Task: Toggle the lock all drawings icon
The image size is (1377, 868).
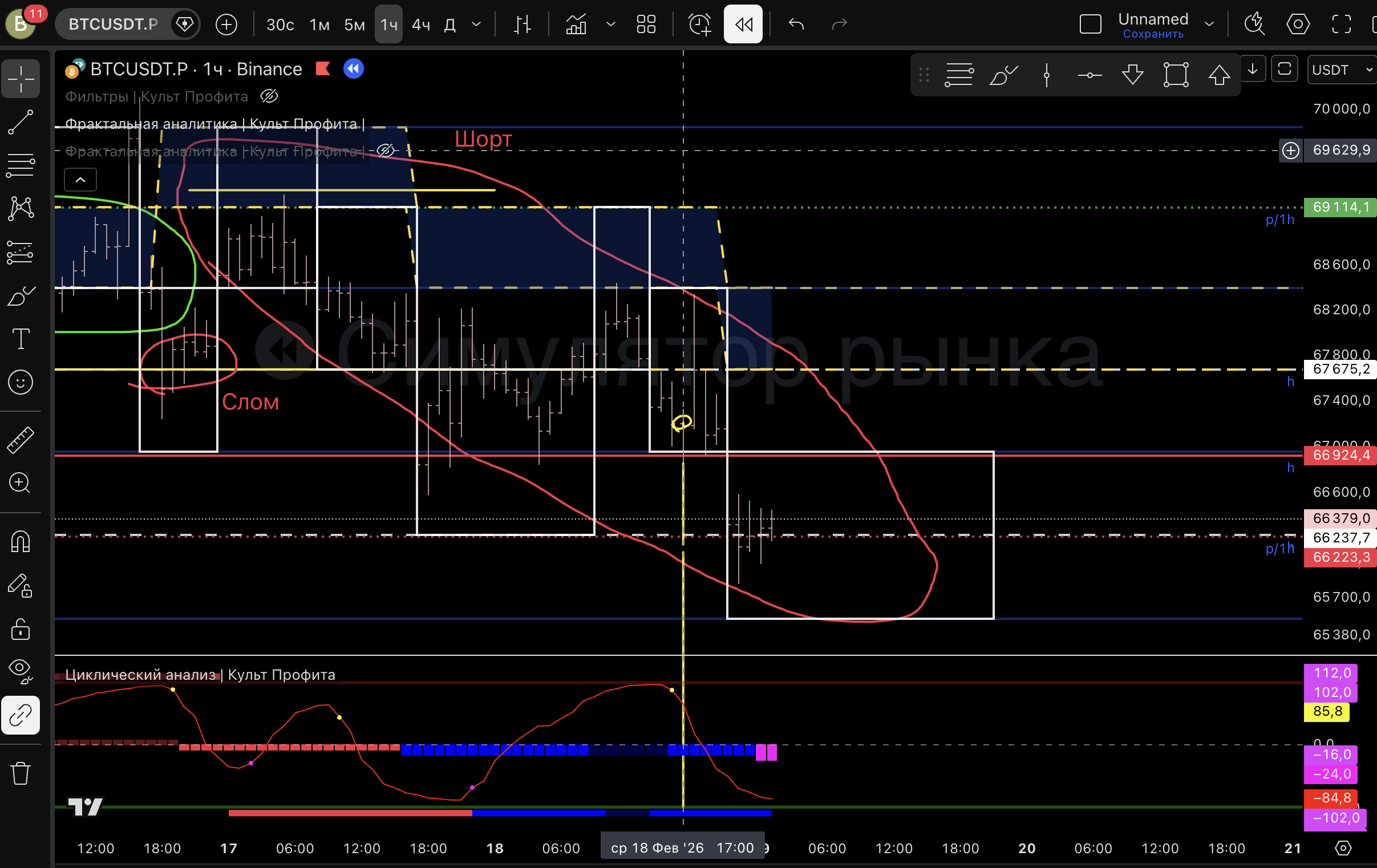Action: (x=21, y=629)
